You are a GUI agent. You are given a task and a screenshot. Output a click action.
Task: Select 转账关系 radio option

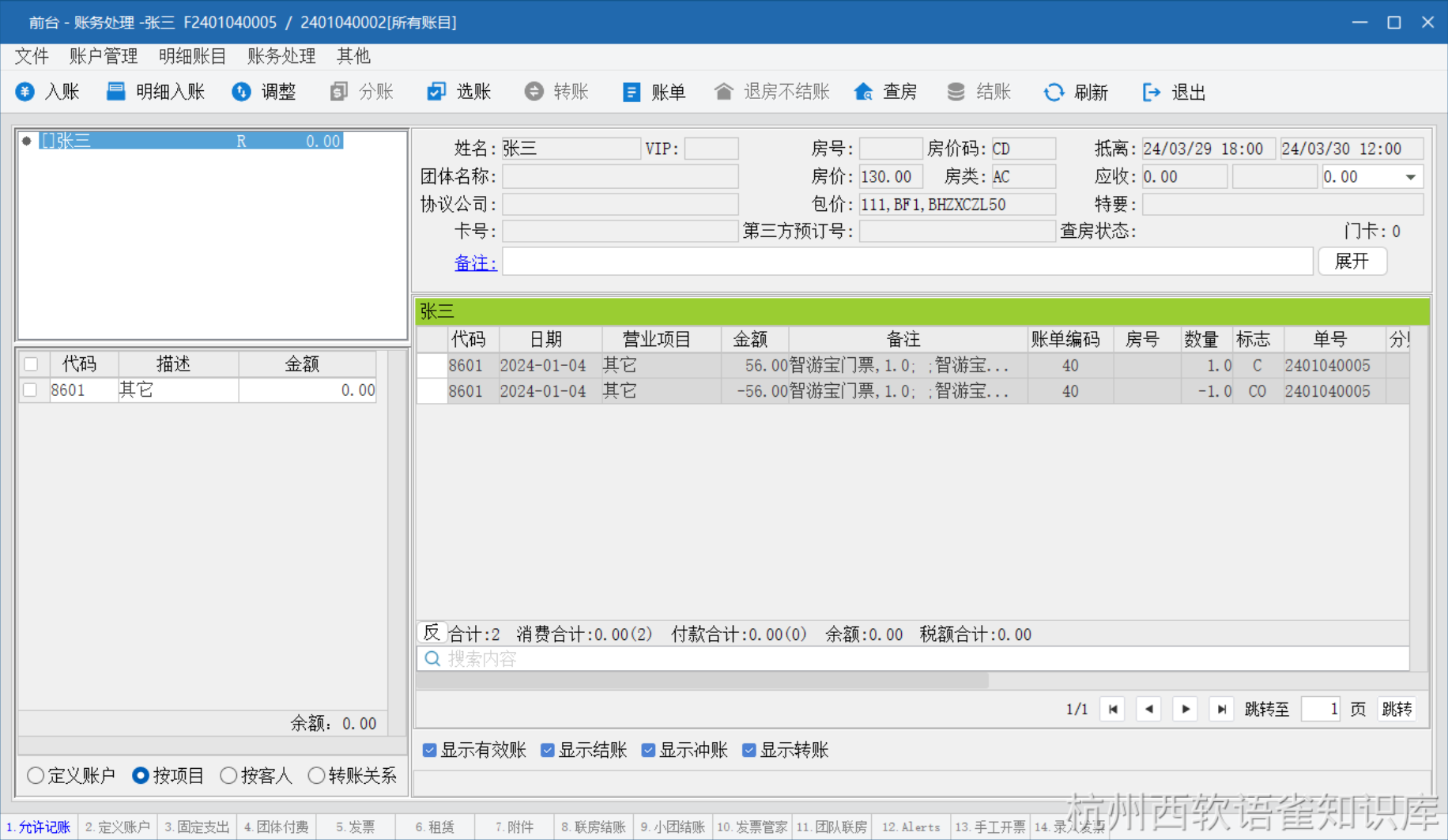pos(316,775)
